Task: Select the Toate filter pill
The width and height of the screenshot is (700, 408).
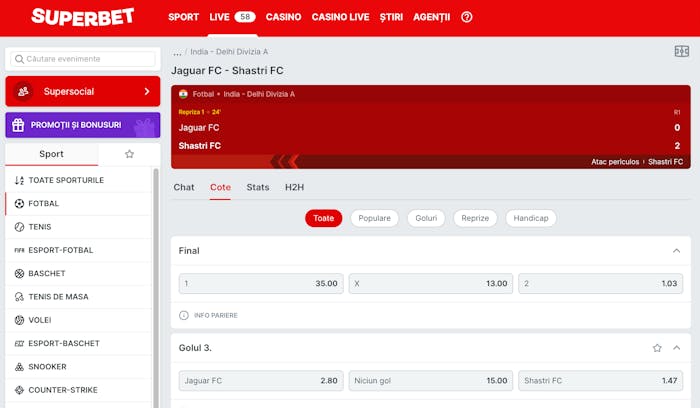Action: click(324, 218)
